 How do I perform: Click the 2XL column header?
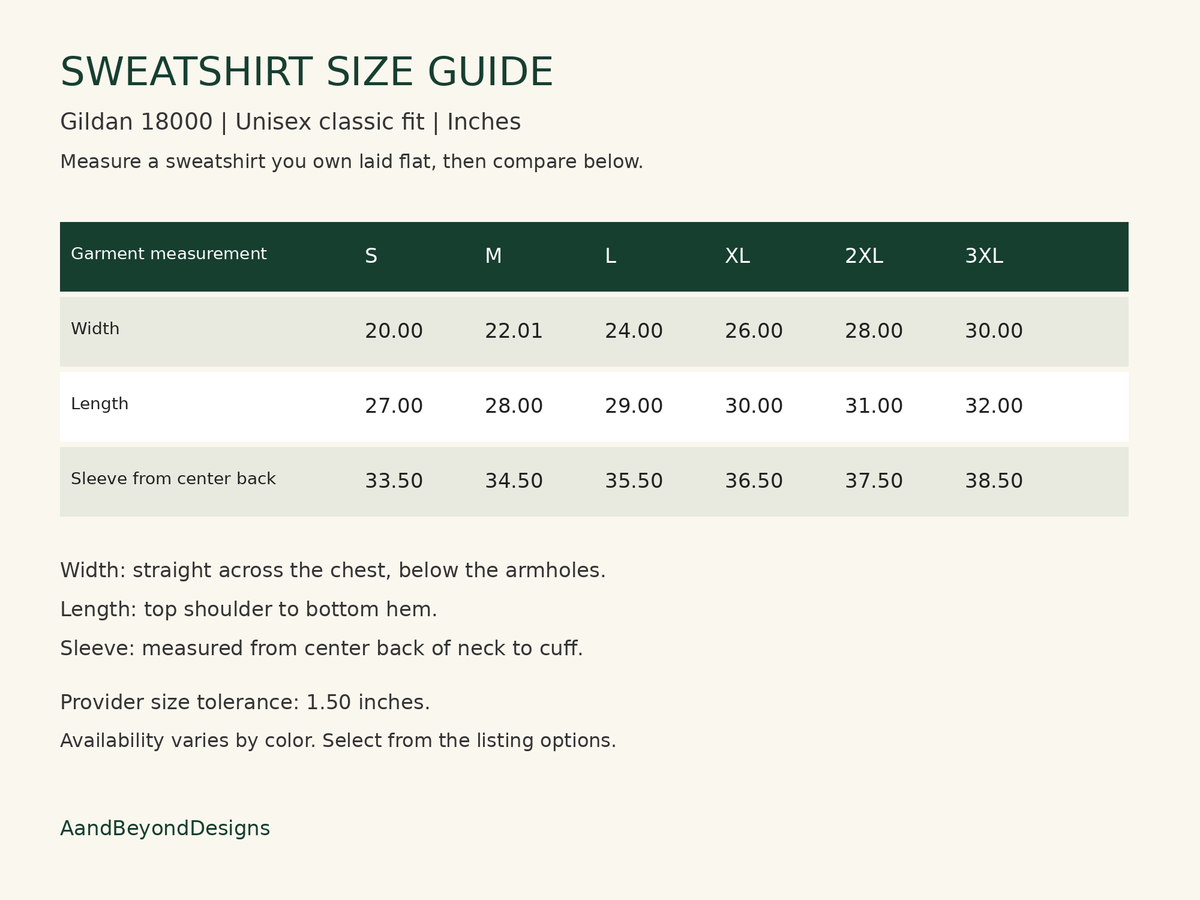point(864,256)
